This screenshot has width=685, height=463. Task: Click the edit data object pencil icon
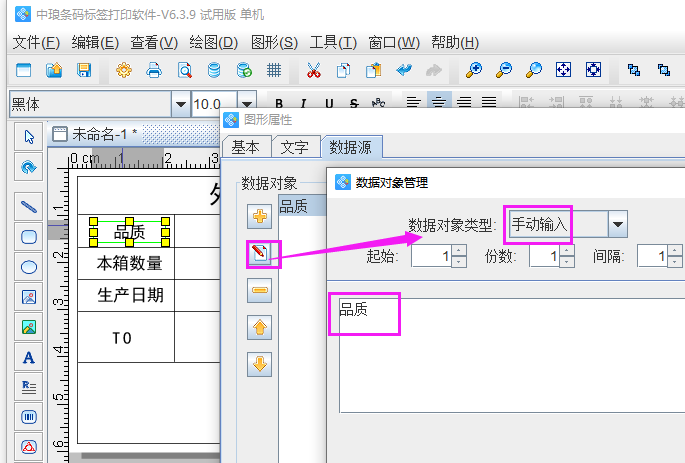click(x=260, y=254)
